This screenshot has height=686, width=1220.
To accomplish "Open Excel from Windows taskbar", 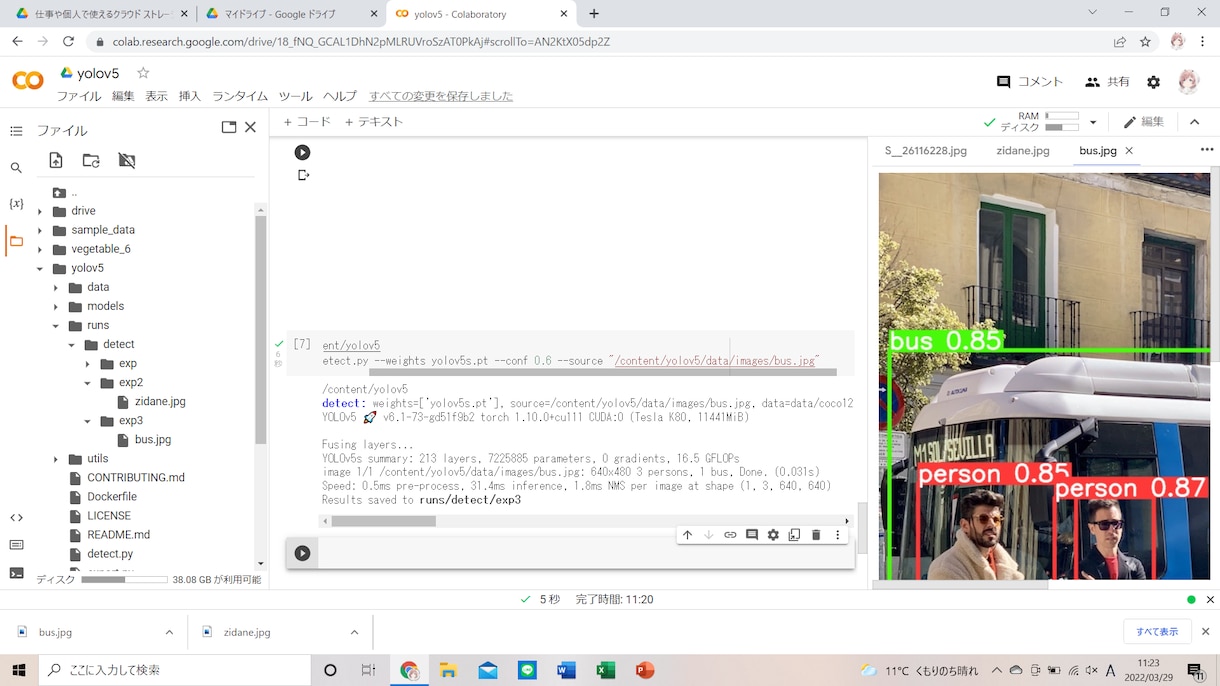I will (x=605, y=670).
